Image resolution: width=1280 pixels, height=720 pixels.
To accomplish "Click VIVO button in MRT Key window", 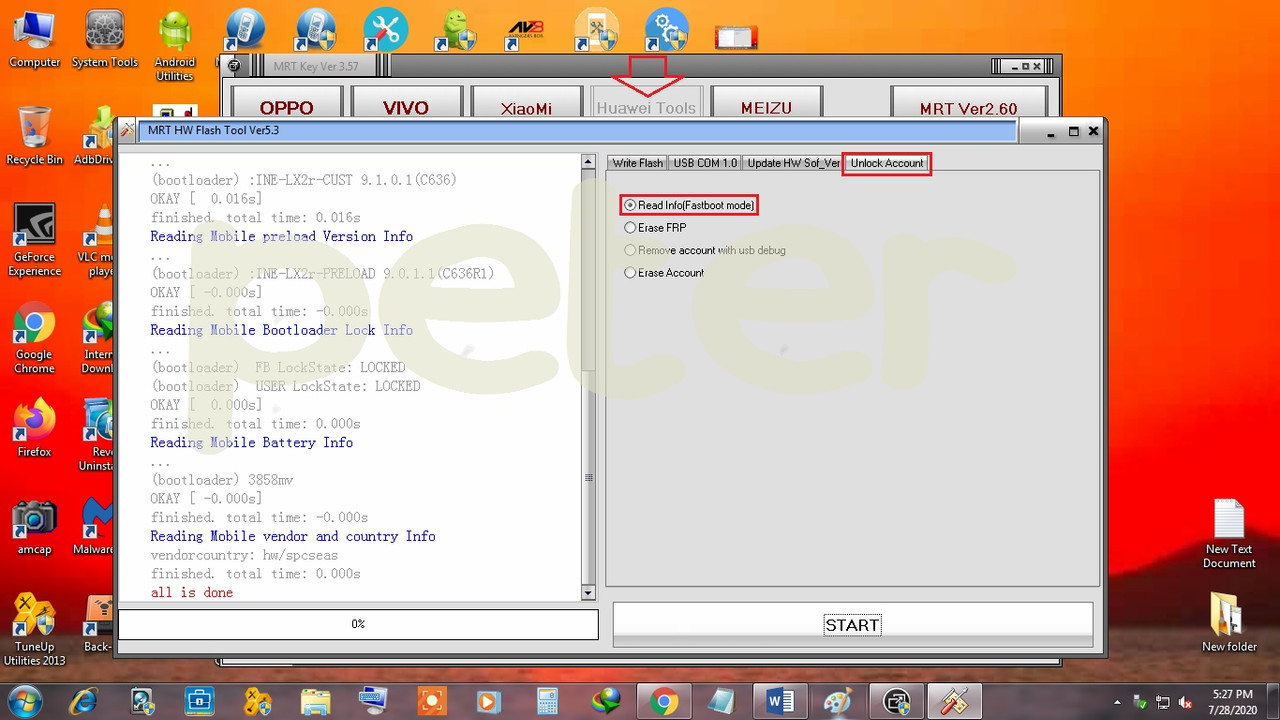I will pyautogui.click(x=406, y=107).
